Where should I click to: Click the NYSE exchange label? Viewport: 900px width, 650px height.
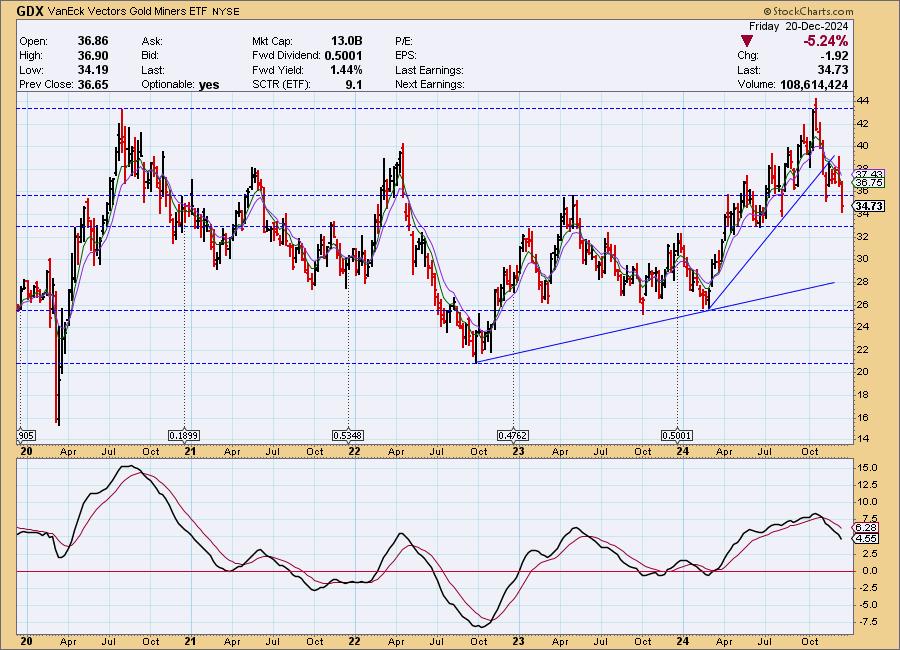226,11
